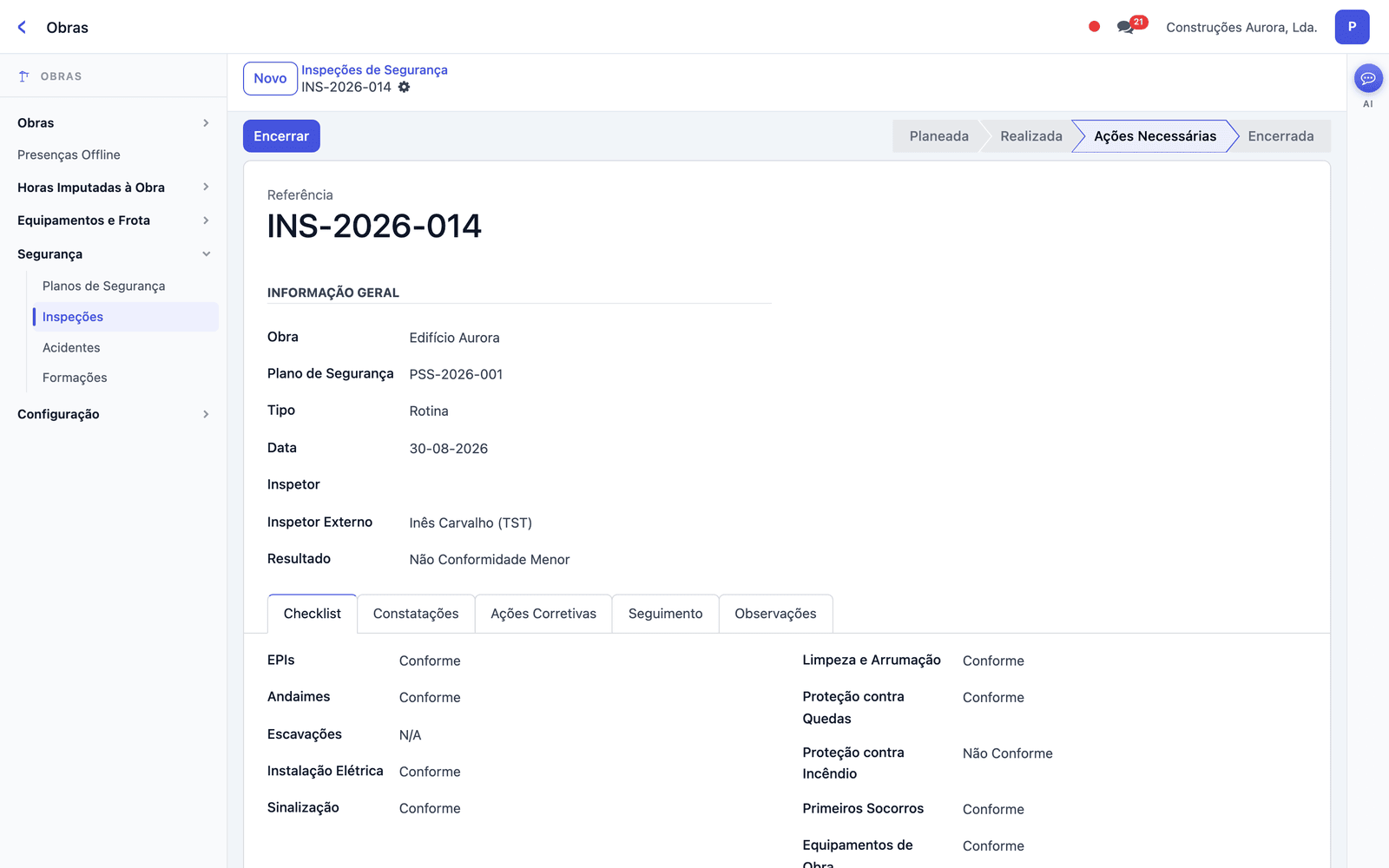Set status to Planeada
This screenshot has width=1389, height=868.
[x=938, y=136]
